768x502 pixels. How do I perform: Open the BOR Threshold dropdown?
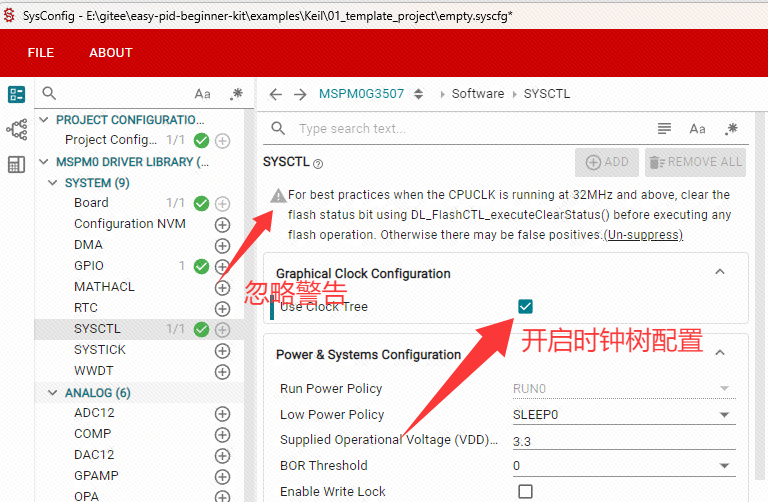point(620,465)
